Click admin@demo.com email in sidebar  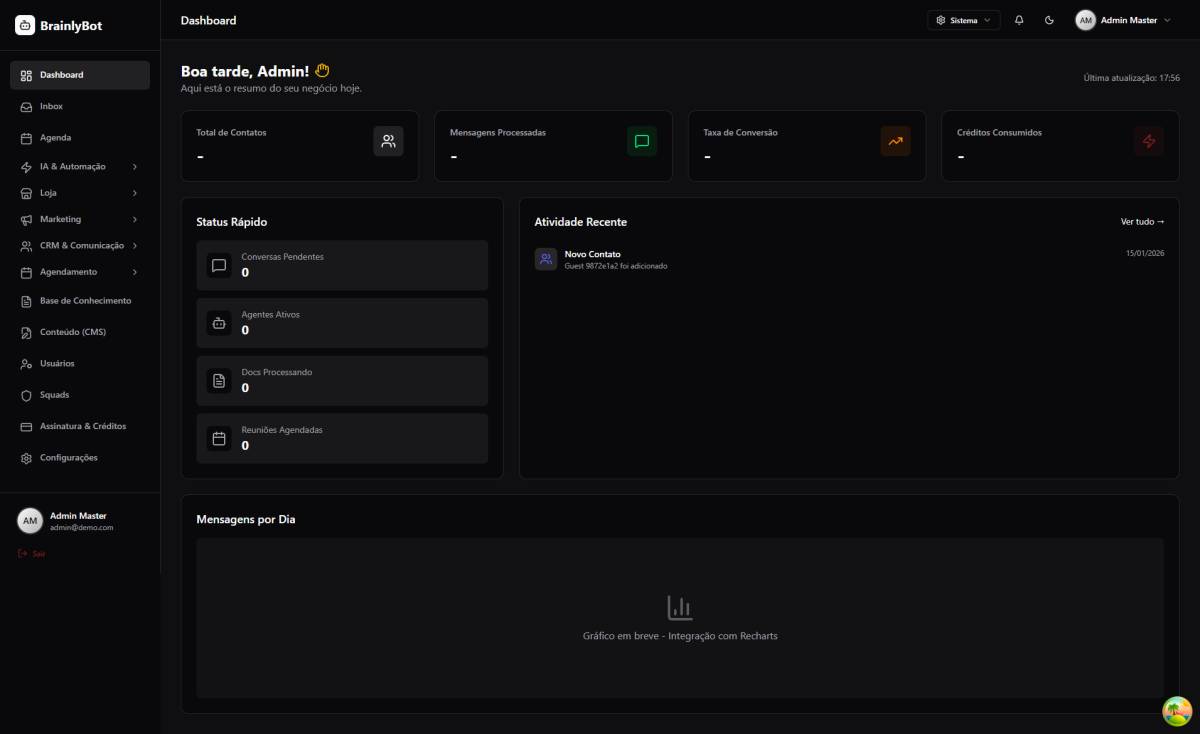[x=82, y=527]
